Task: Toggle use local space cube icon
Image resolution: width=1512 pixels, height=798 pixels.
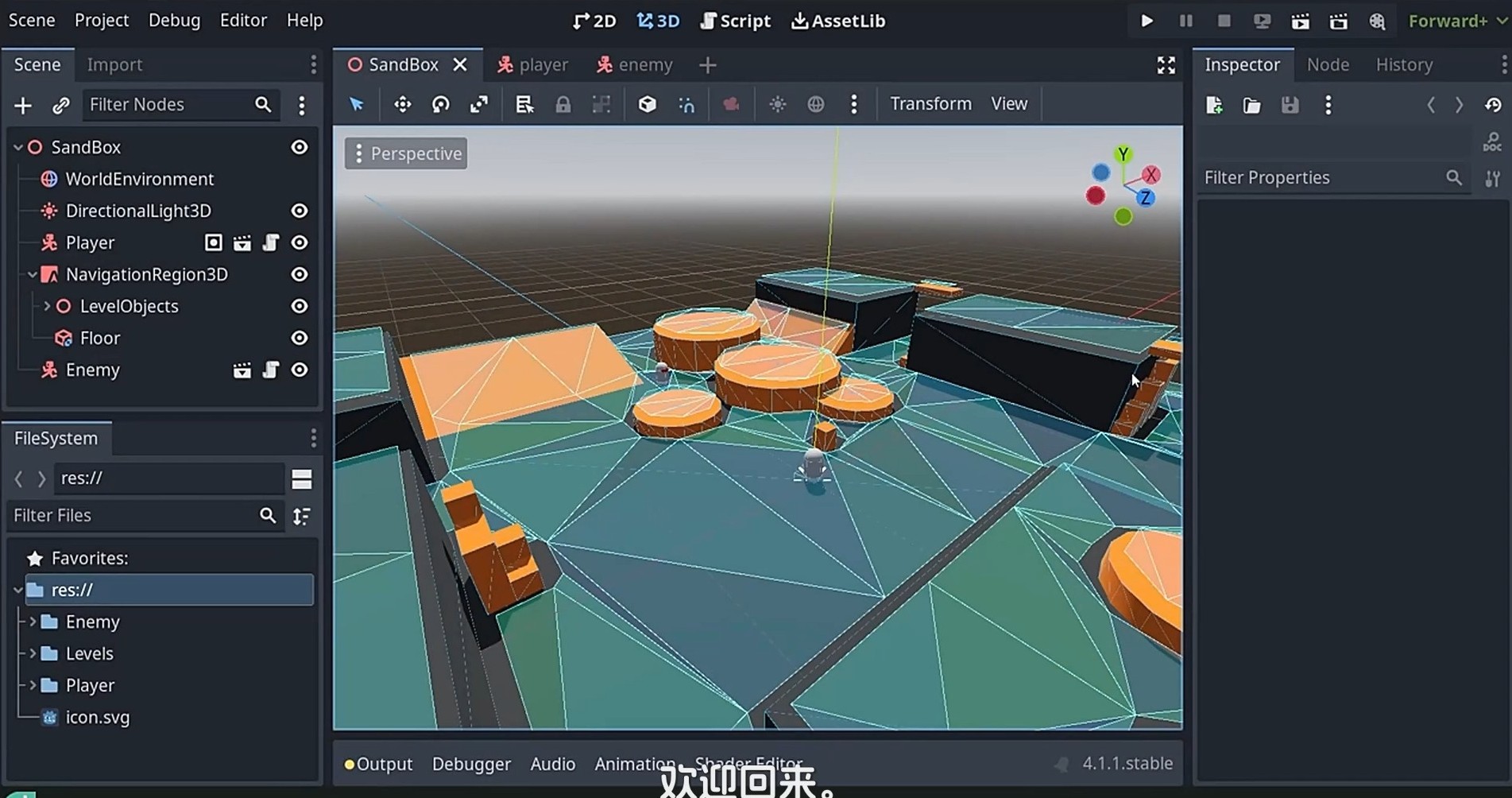Action: coord(647,104)
